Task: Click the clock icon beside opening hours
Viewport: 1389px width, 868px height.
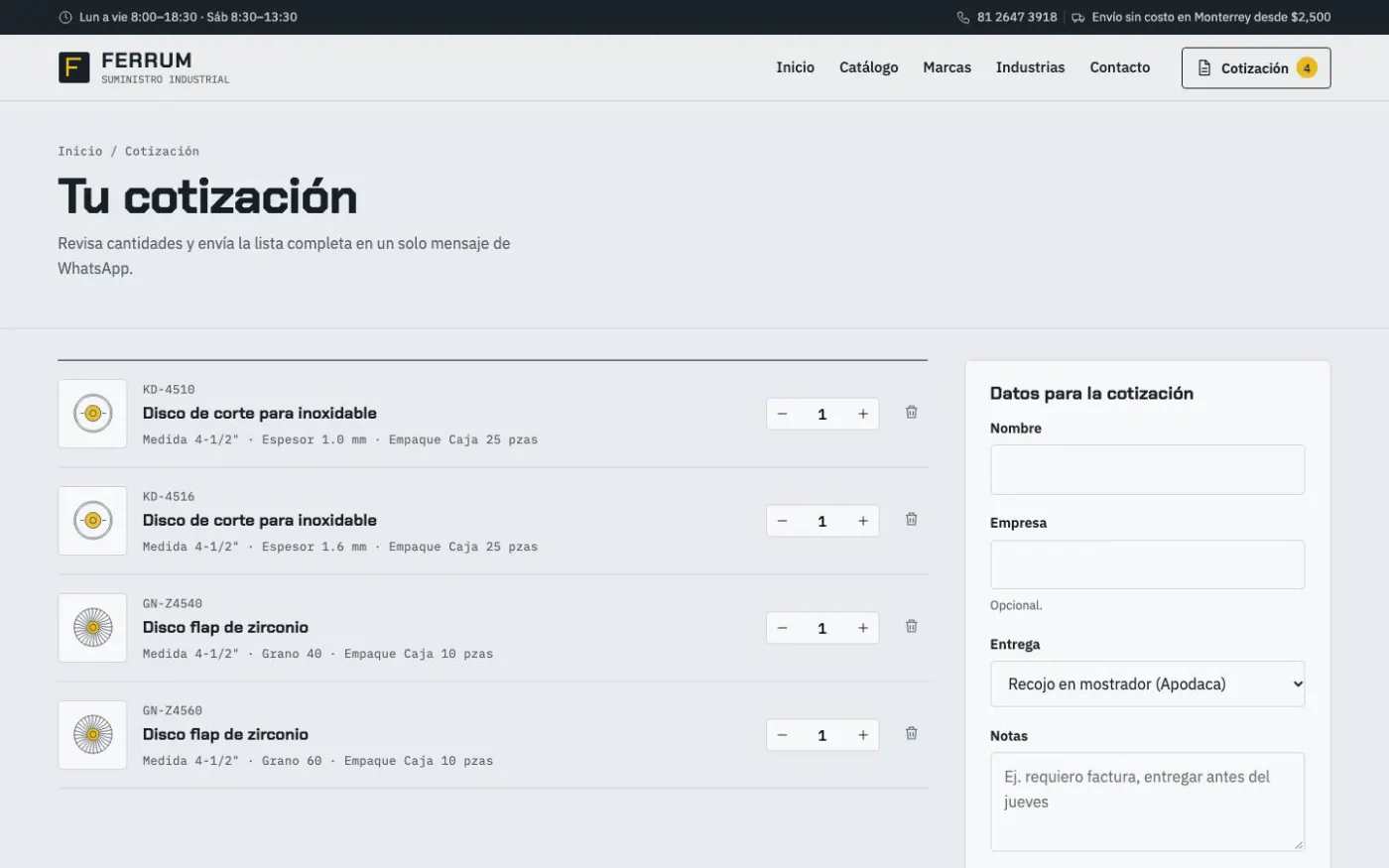Action: coord(65,17)
